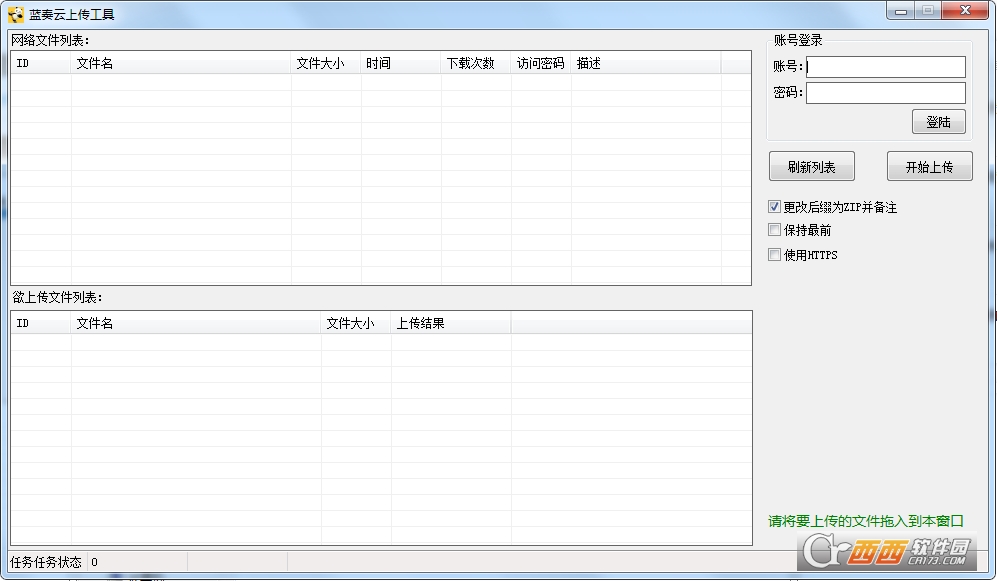997x581 pixels.
Task: Click 文件大小 header in upload list
Action: point(355,323)
